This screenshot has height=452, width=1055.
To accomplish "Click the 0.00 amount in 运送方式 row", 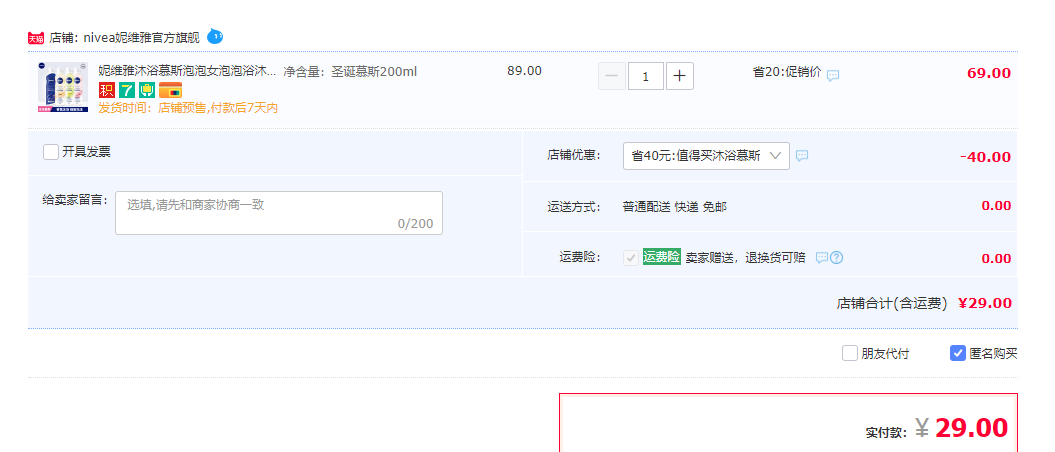I will [996, 206].
